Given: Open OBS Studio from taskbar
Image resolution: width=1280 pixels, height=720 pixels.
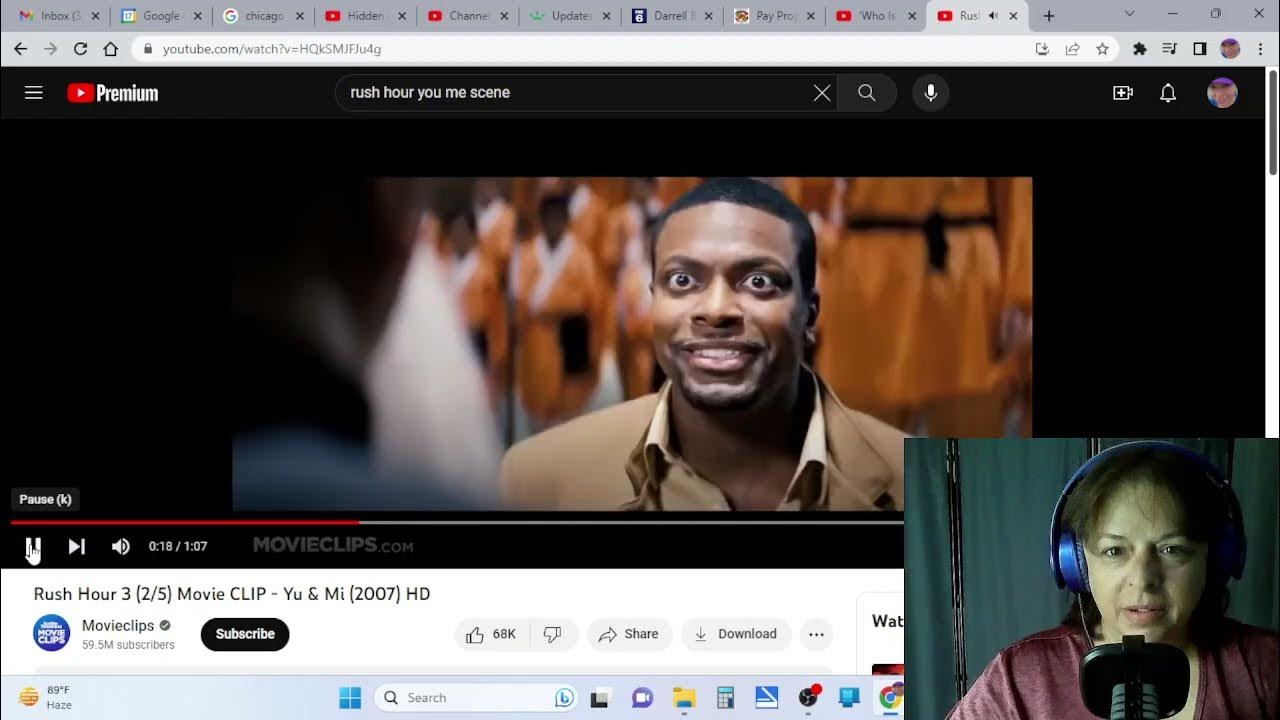Looking at the screenshot, I should click(x=808, y=698).
